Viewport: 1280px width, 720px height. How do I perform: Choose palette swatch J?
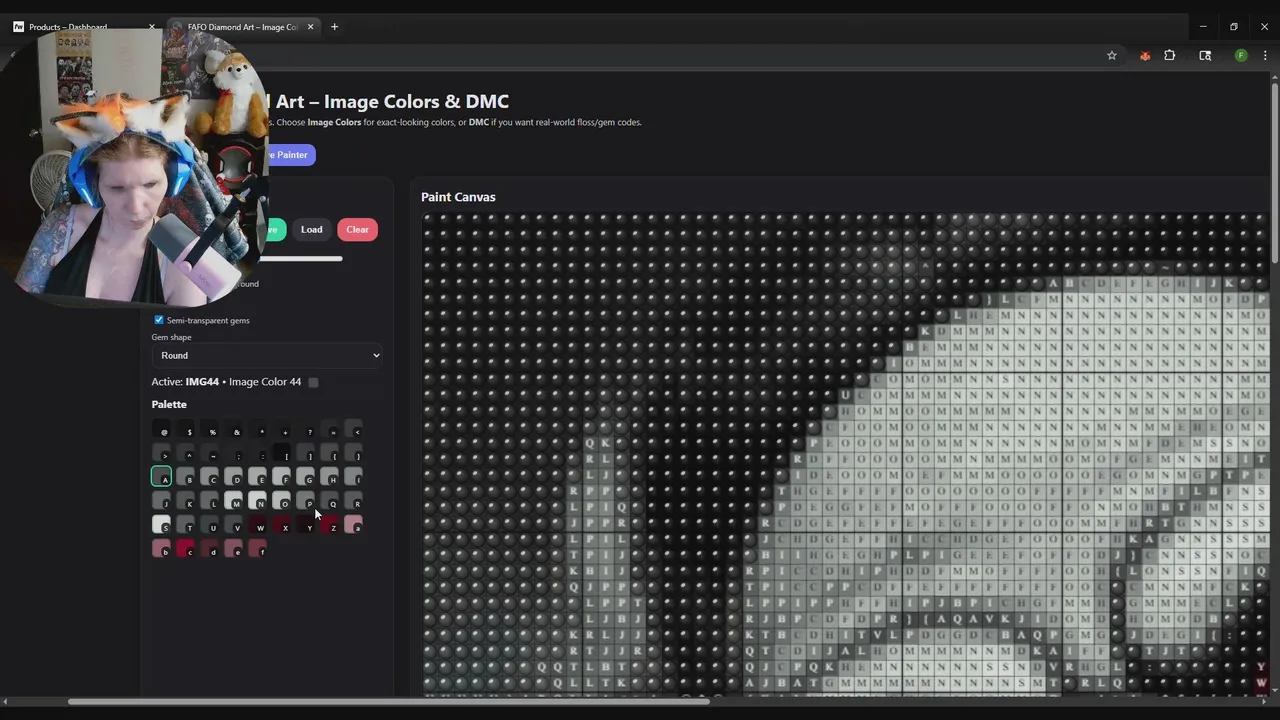pos(161,500)
